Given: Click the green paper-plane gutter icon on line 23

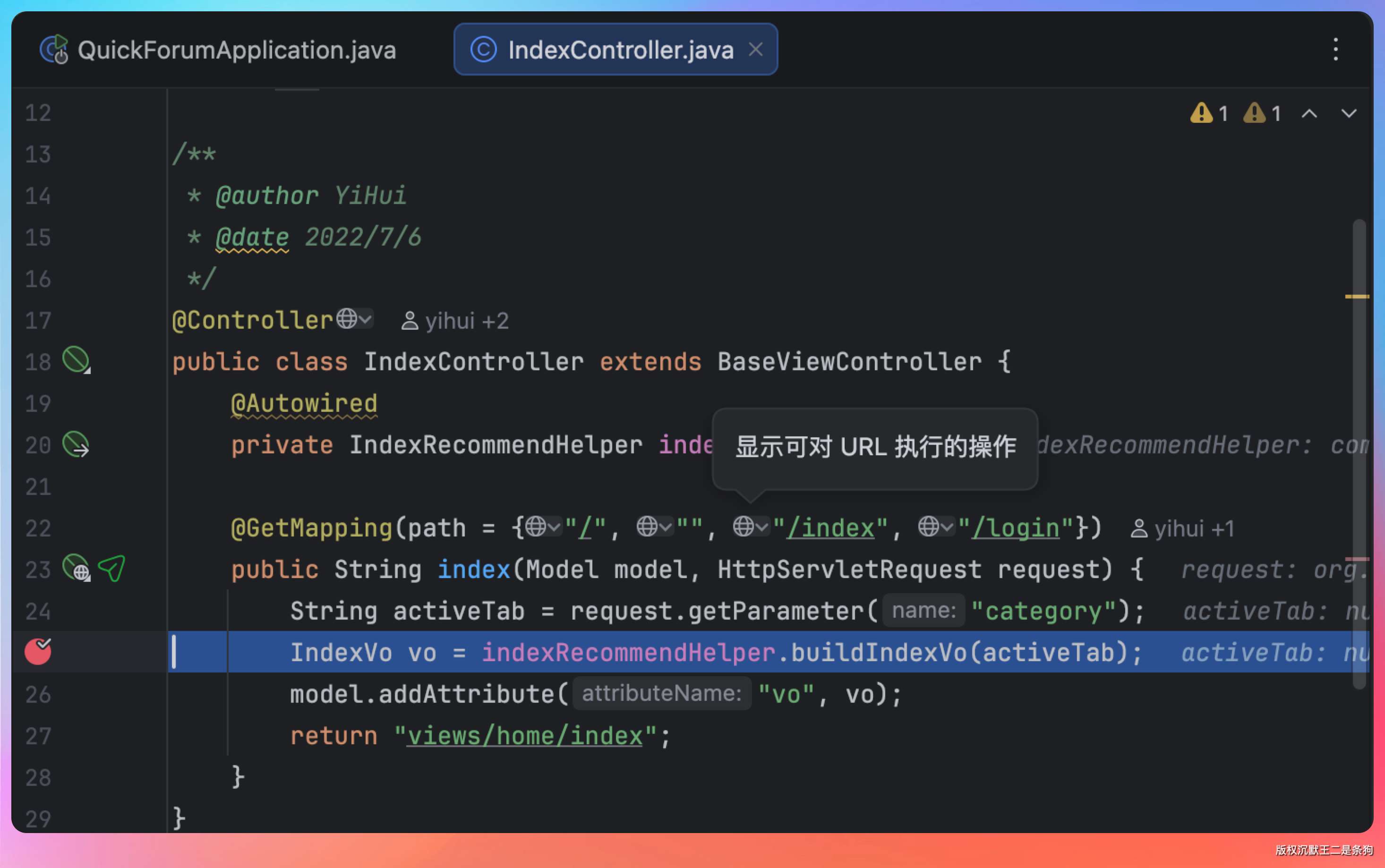Looking at the screenshot, I should click(x=112, y=568).
